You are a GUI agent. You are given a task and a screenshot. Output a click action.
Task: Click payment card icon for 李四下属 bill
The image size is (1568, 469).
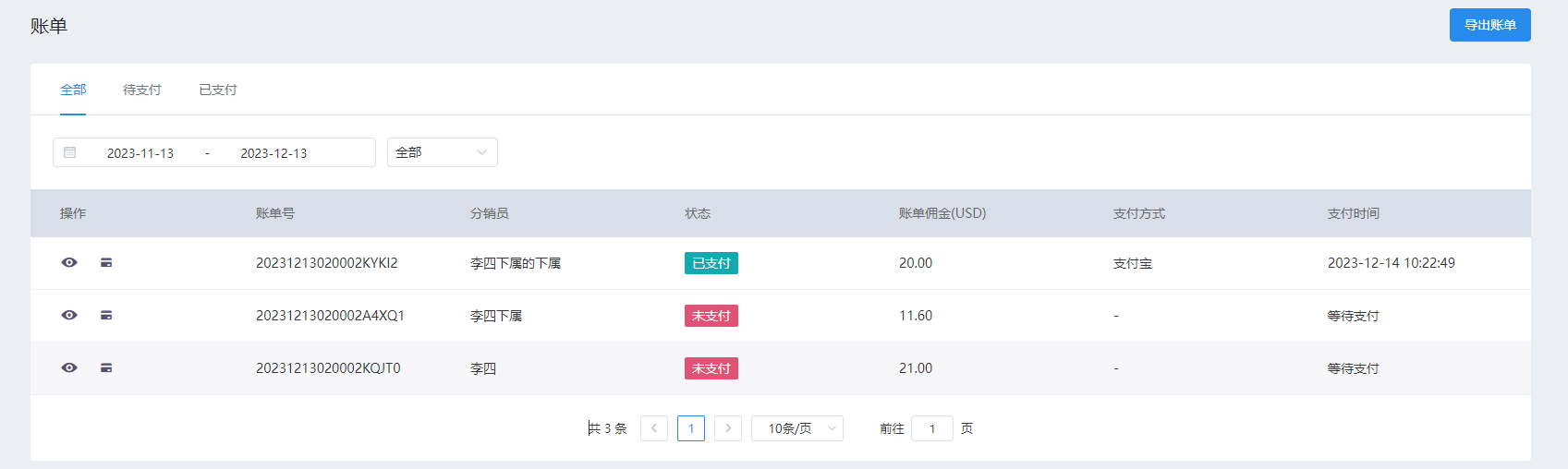point(106,316)
